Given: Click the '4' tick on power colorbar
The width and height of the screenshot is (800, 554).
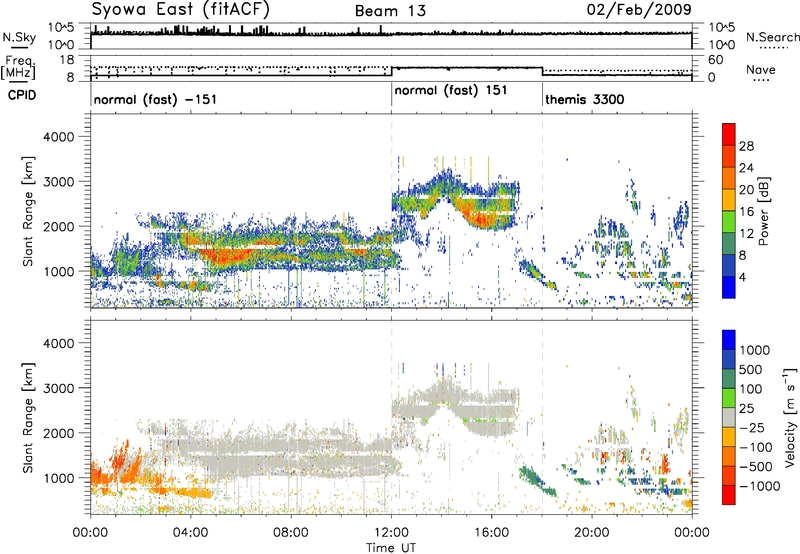Looking at the screenshot, I should [x=743, y=278].
